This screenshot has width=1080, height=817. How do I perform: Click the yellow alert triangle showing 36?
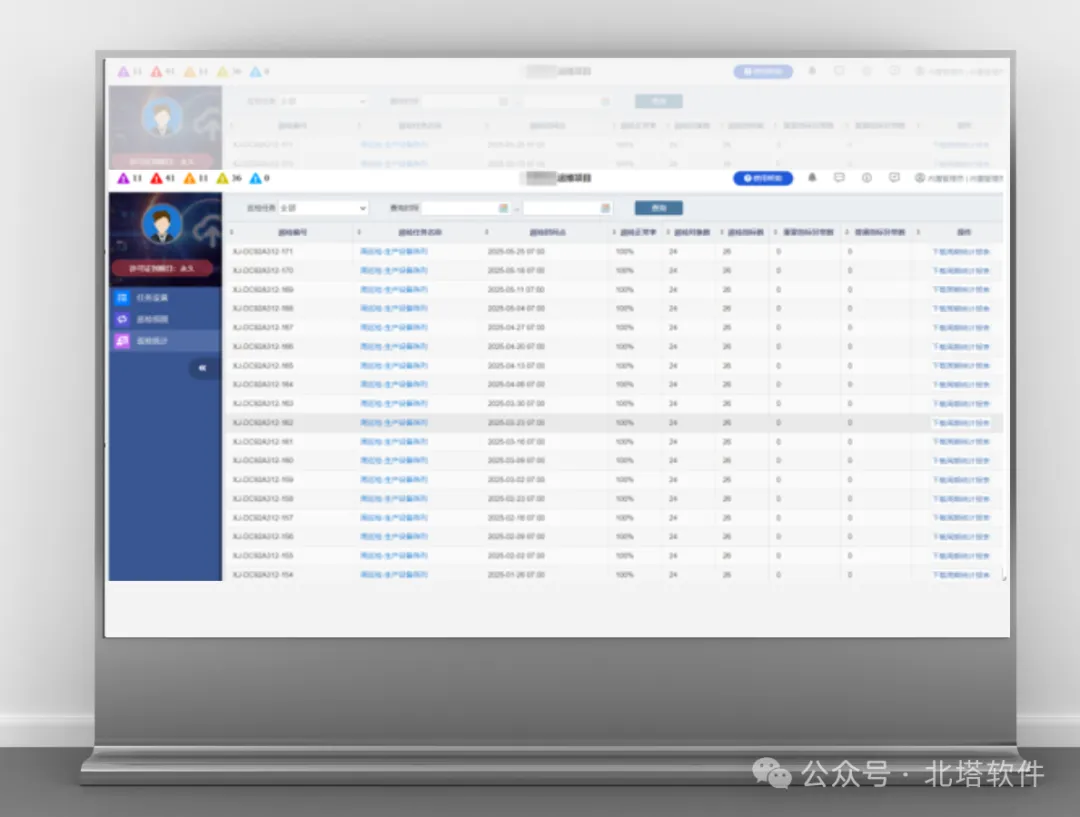[222, 178]
